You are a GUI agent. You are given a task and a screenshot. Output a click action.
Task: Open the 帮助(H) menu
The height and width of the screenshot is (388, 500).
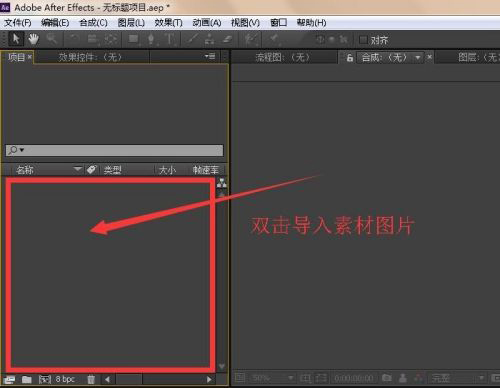tap(311, 23)
